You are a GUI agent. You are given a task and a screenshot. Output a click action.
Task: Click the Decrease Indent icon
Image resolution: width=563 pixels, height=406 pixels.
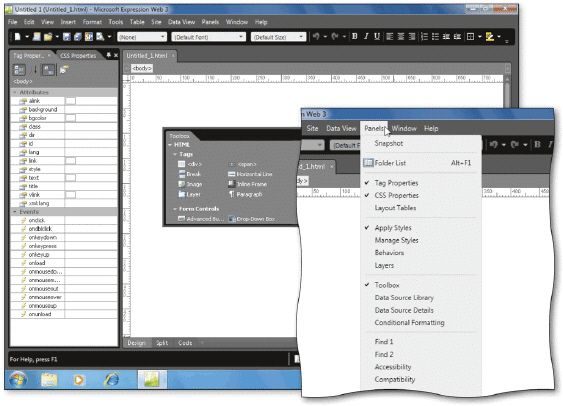coord(446,36)
